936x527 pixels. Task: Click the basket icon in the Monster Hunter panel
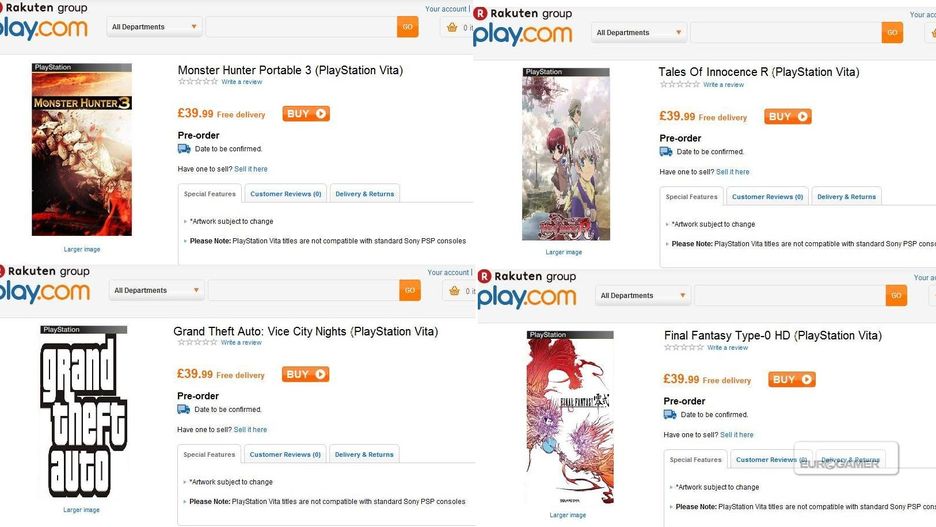pos(453,27)
